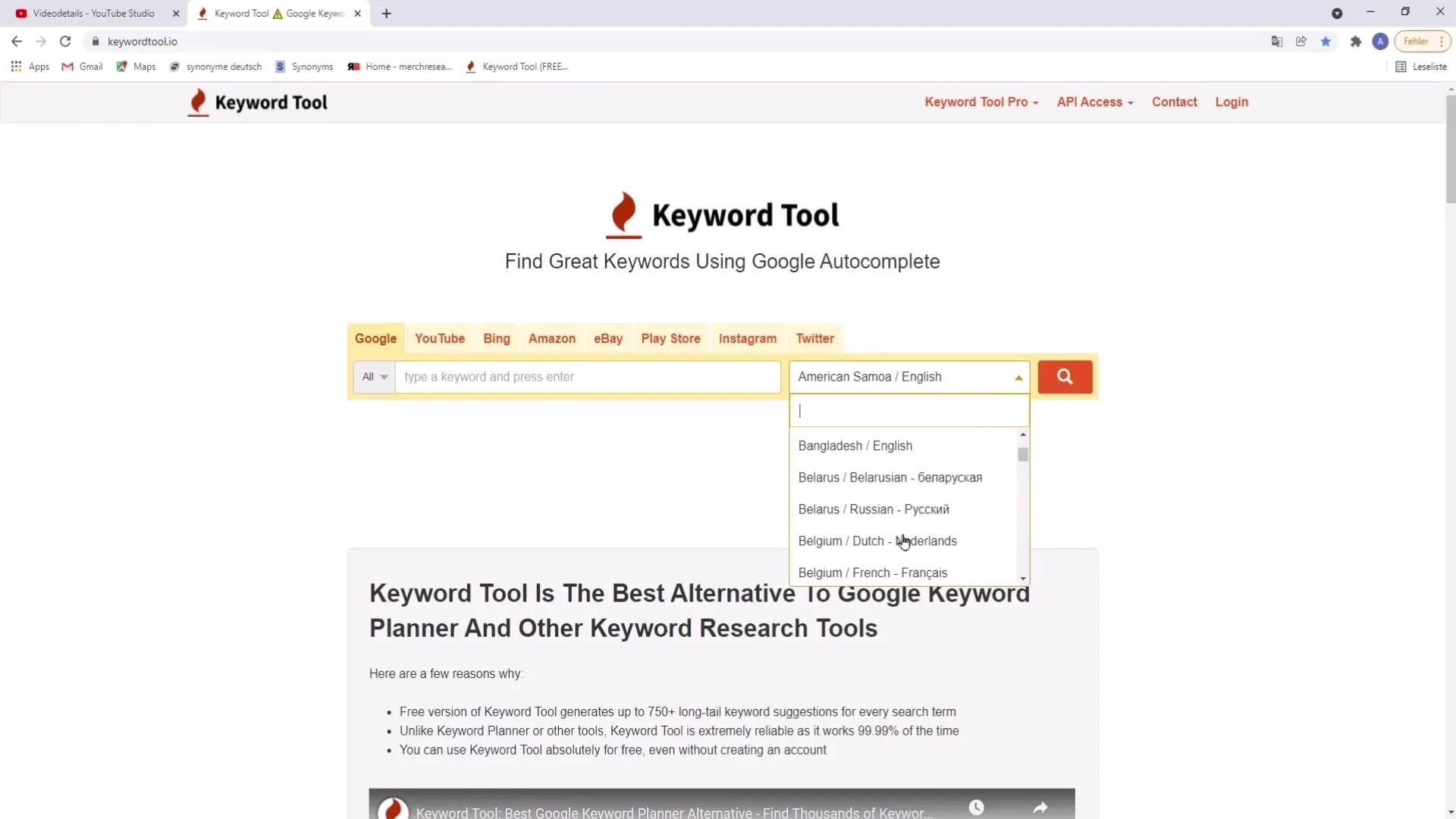1456x819 pixels.
Task: Open the Login page
Action: pyautogui.click(x=1232, y=102)
